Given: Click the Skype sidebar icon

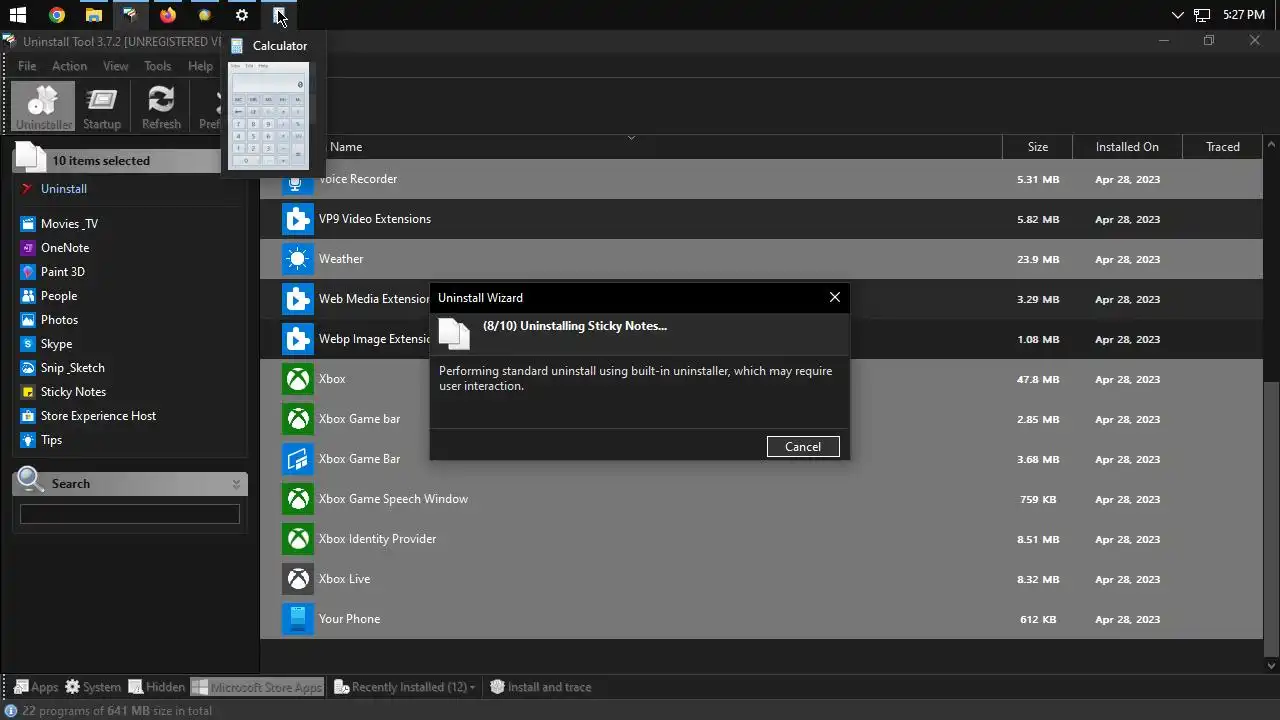Looking at the screenshot, I should pos(28,344).
